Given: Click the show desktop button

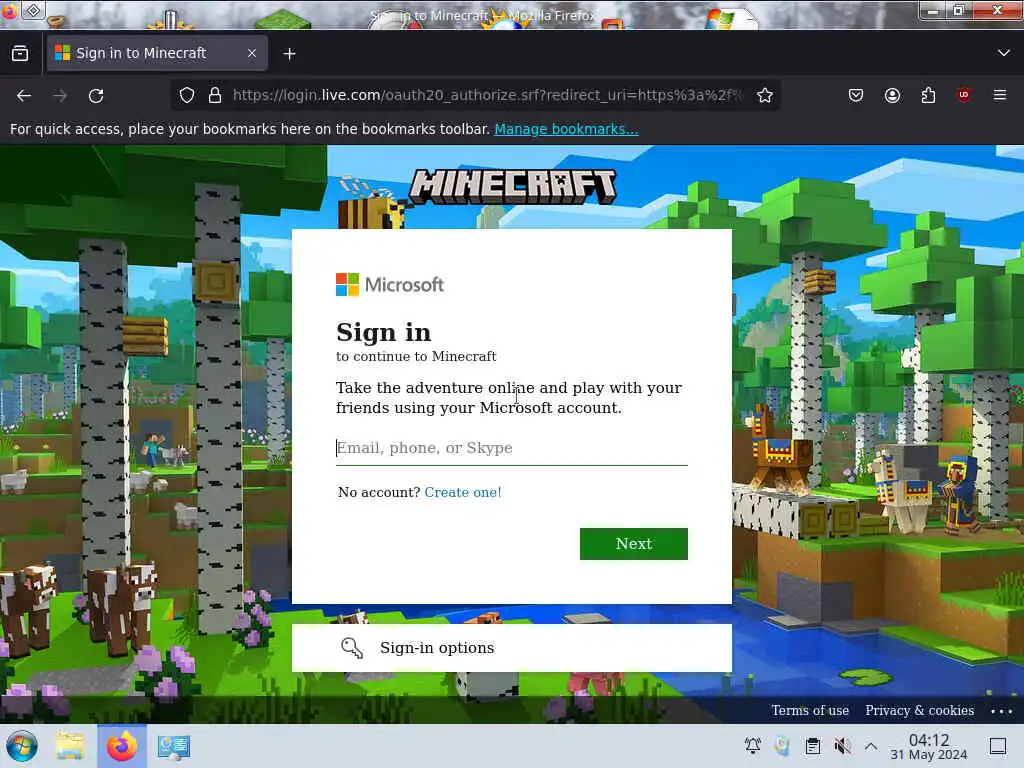Looking at the screenshot, I should (x=998, y=746).
